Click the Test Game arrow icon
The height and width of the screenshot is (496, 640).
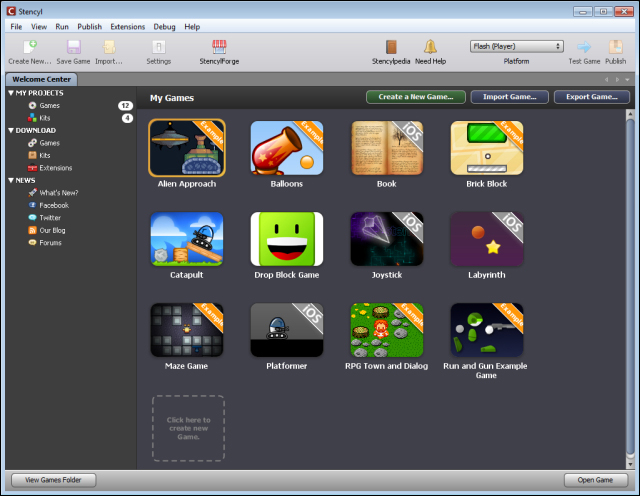click(584, 47)
